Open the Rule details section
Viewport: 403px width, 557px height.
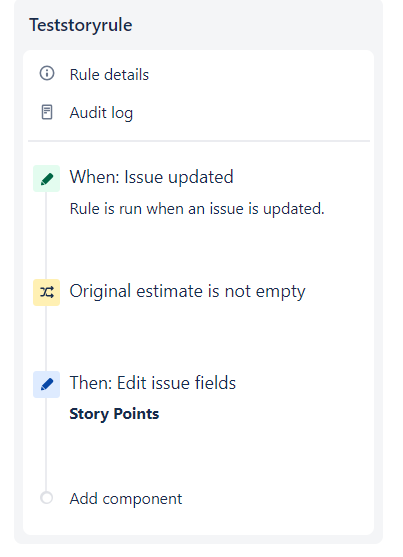click(109, 75)
